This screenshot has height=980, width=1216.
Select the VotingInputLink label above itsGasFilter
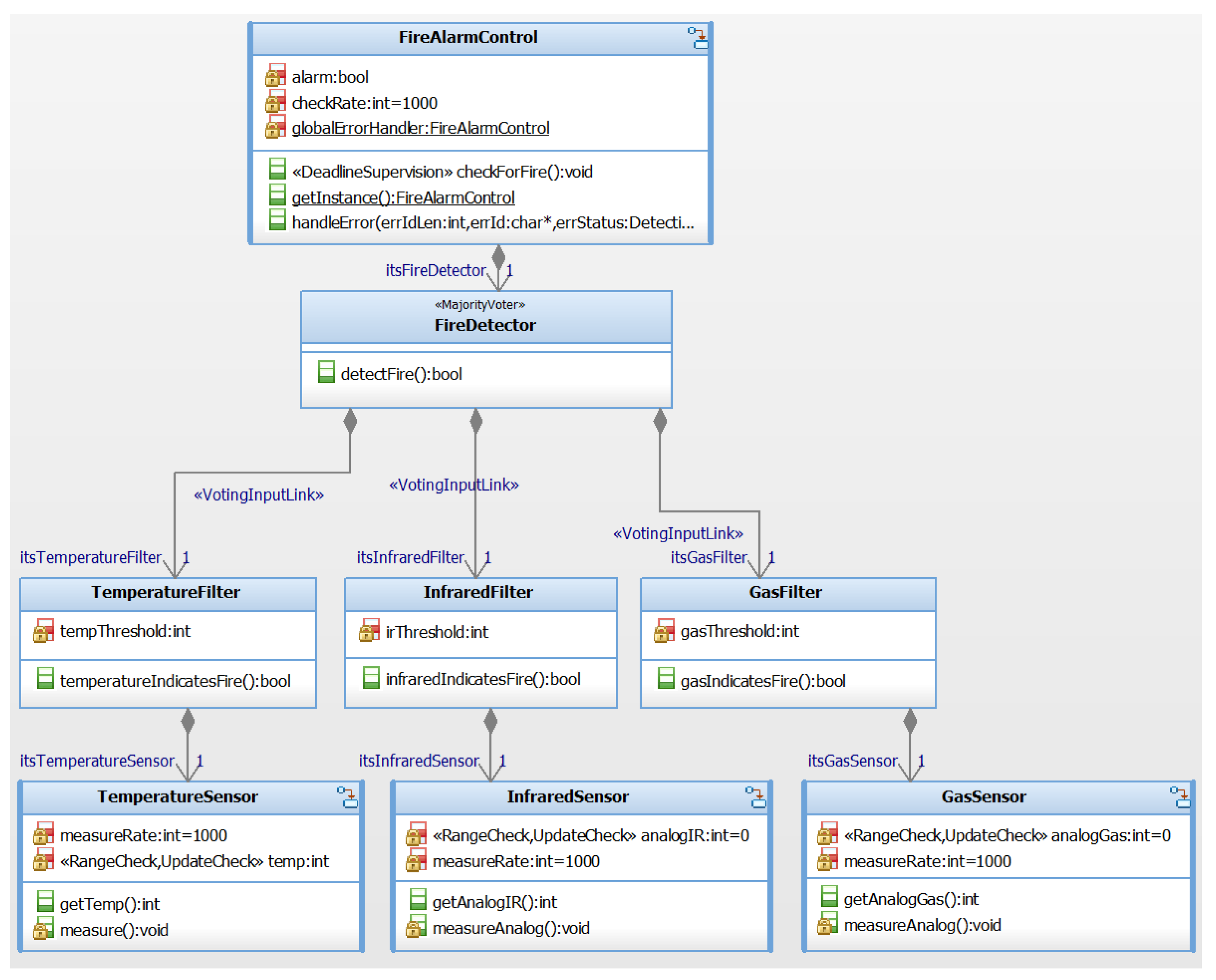[x=678, y=533]
